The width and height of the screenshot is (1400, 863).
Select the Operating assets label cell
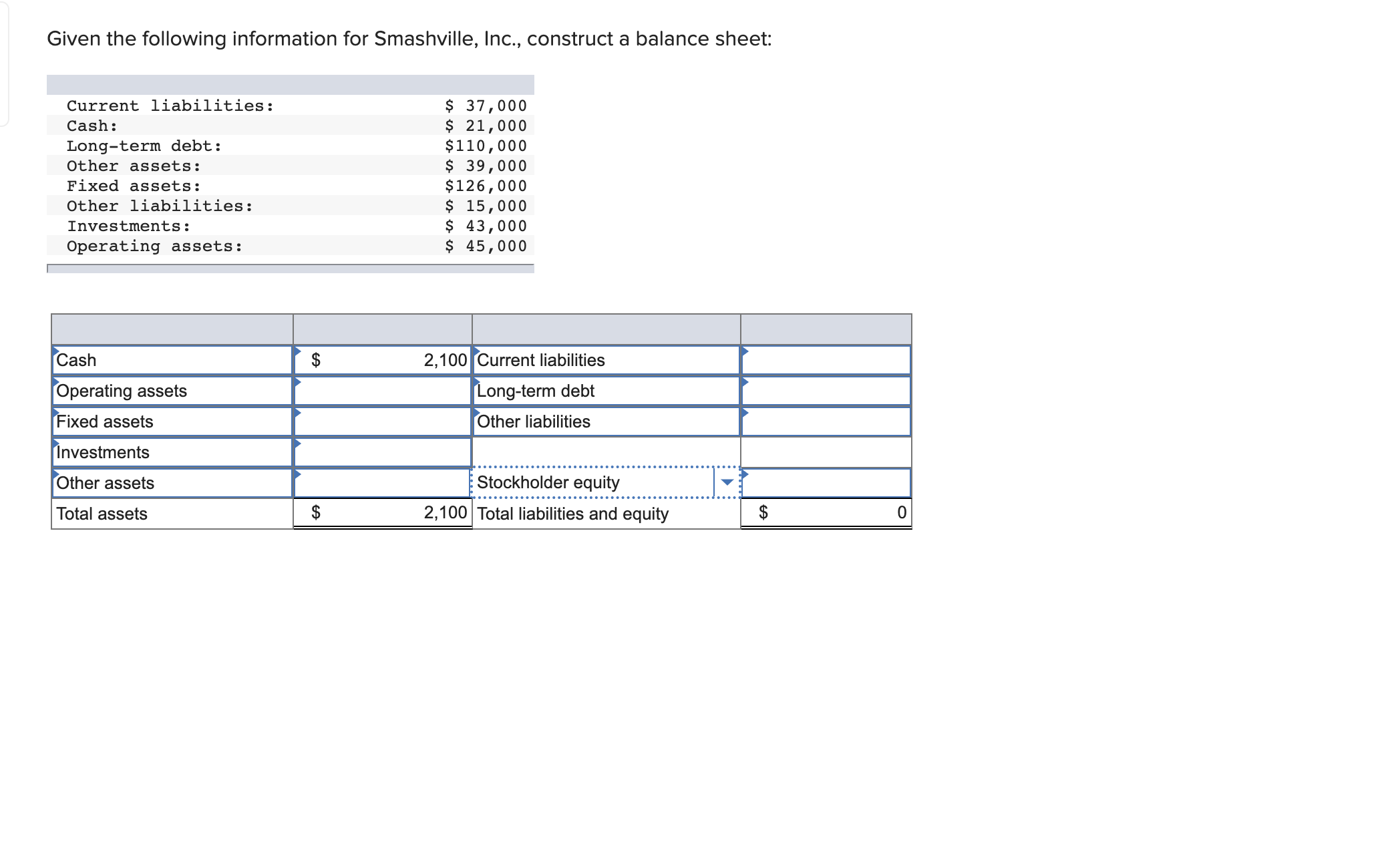pyautogui.click(x=172, y=391)
